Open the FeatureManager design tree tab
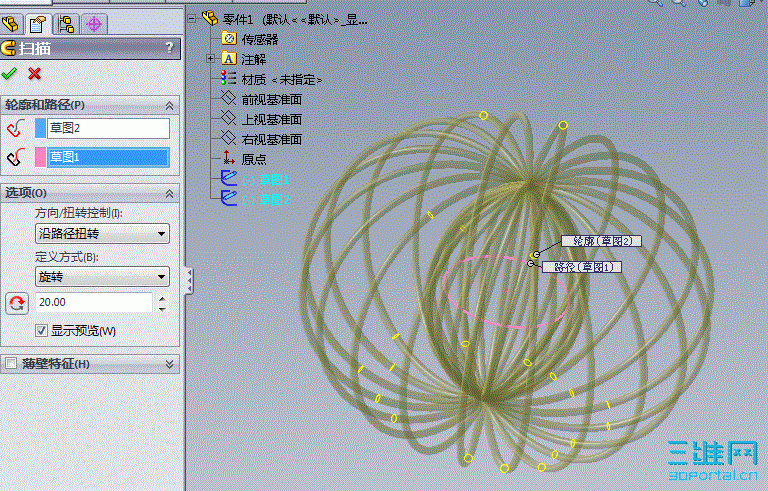 click(x=11, y=24)
